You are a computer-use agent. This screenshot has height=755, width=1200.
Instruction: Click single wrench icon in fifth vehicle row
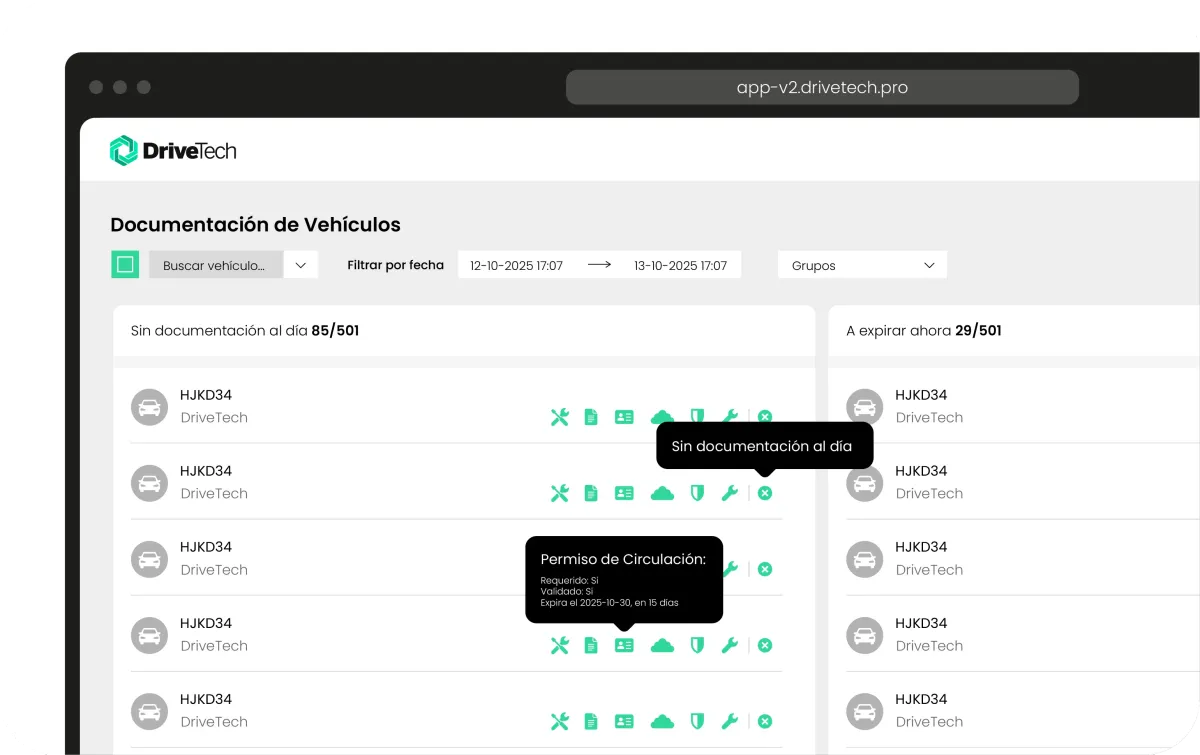(x=730, y=721)
